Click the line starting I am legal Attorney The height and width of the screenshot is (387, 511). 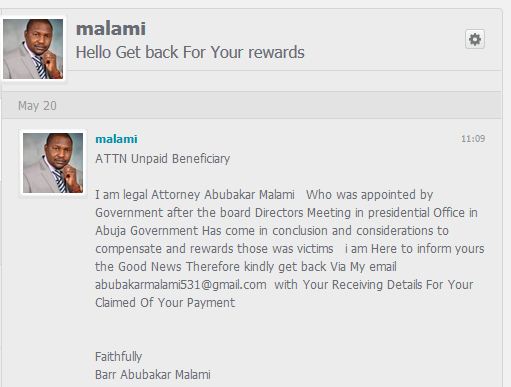pos(264,195)
